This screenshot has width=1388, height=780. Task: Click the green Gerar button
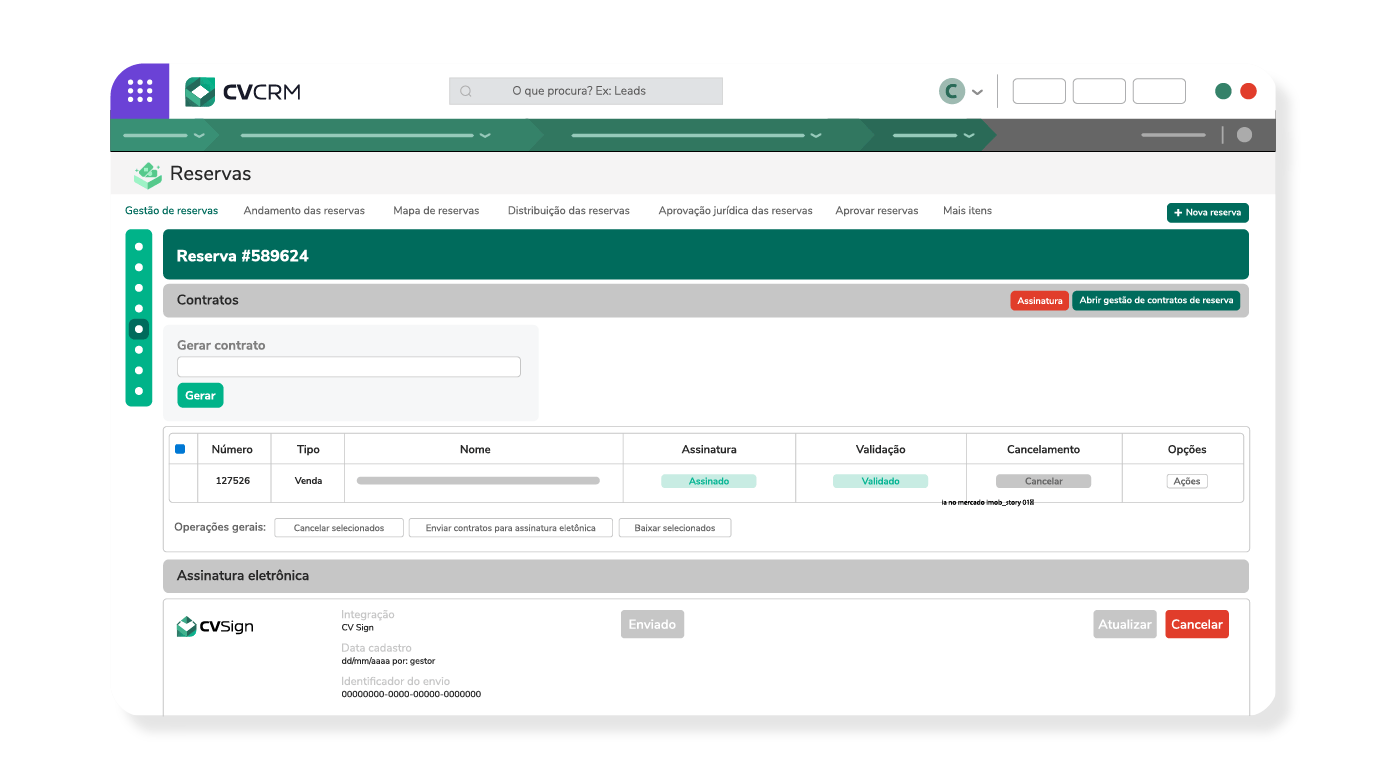point(200,396)
